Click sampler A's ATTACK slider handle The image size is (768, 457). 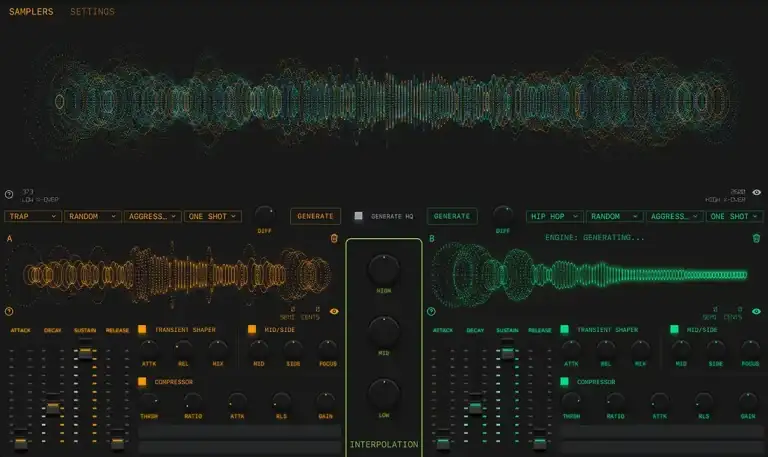[21, 442]
